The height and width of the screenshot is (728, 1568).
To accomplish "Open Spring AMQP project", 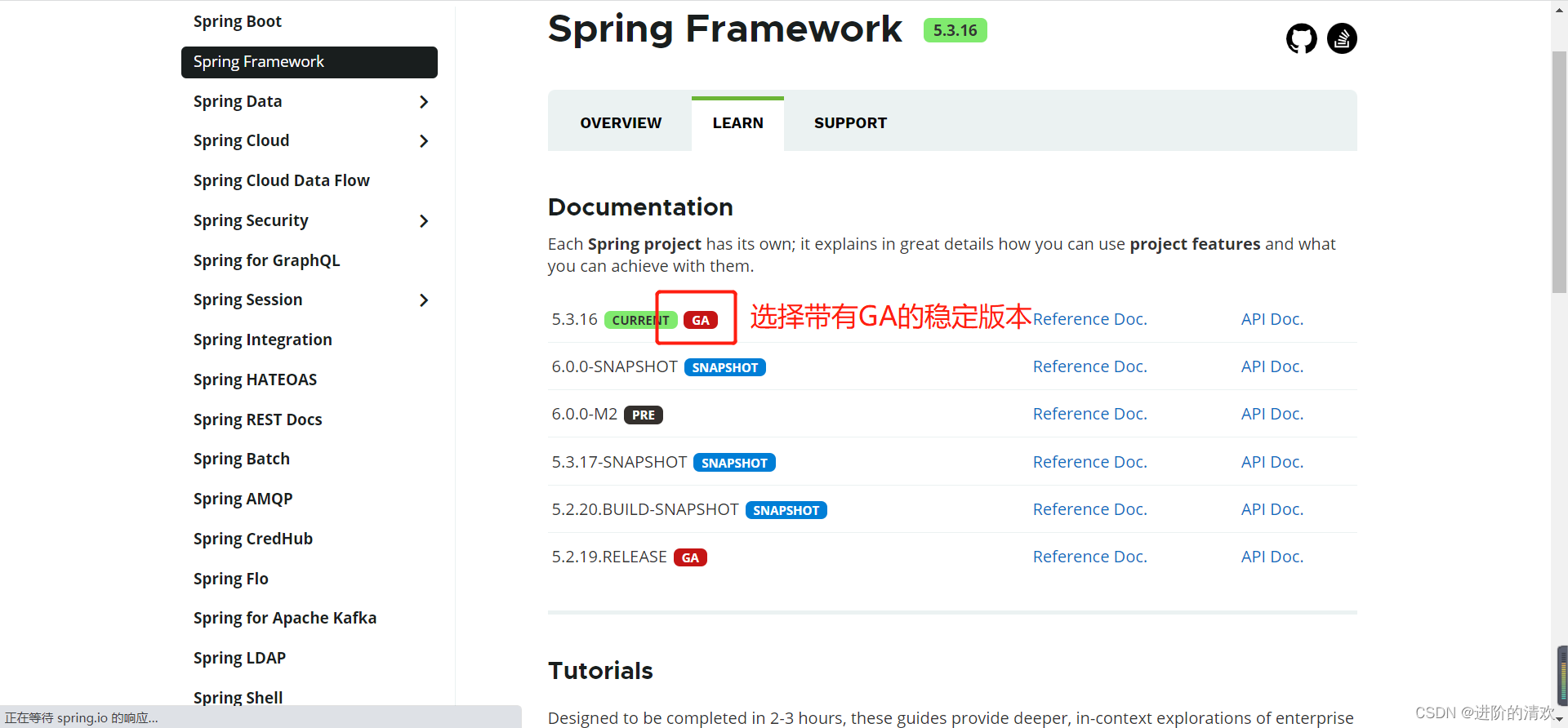I will point(243,499).
